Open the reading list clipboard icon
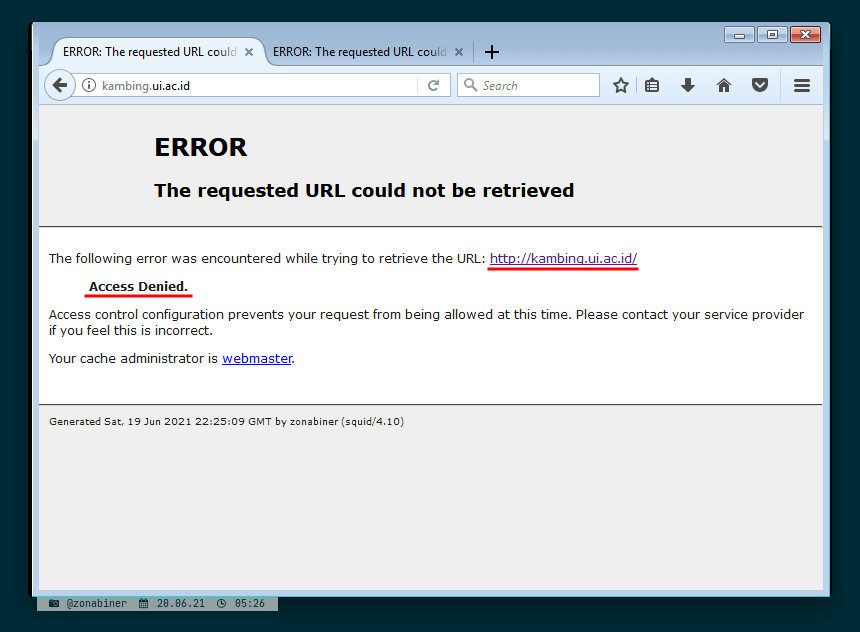This screenshot has height=632, width=860. pos(652,85)
